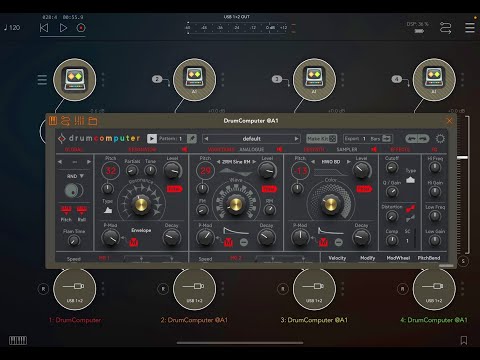Click the channel 4 volume fader handle

[x=462, y=157]
